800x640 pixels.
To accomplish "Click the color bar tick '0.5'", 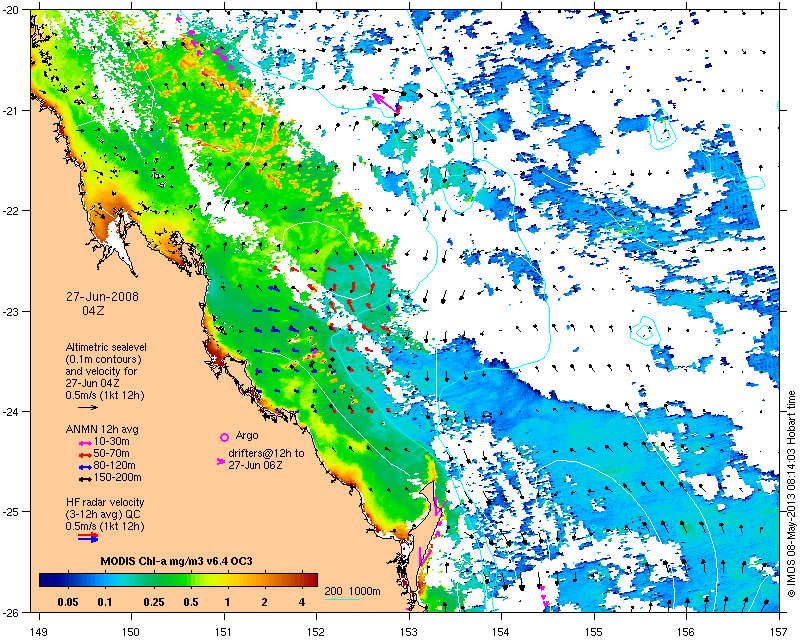I will 191,602.
